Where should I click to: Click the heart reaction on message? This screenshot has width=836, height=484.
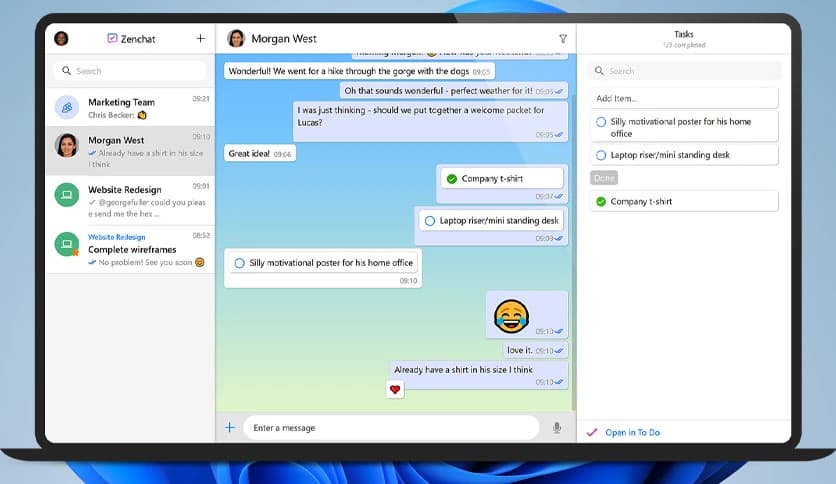coord(395,389)
